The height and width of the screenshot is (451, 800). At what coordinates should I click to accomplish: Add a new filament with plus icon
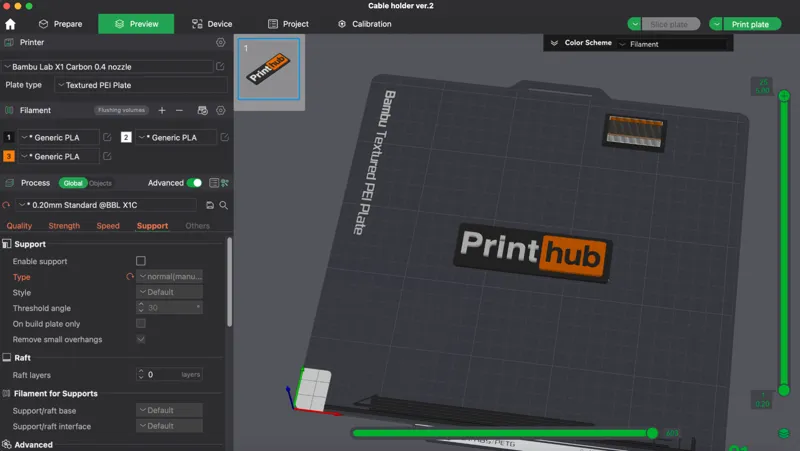[162, 110]
